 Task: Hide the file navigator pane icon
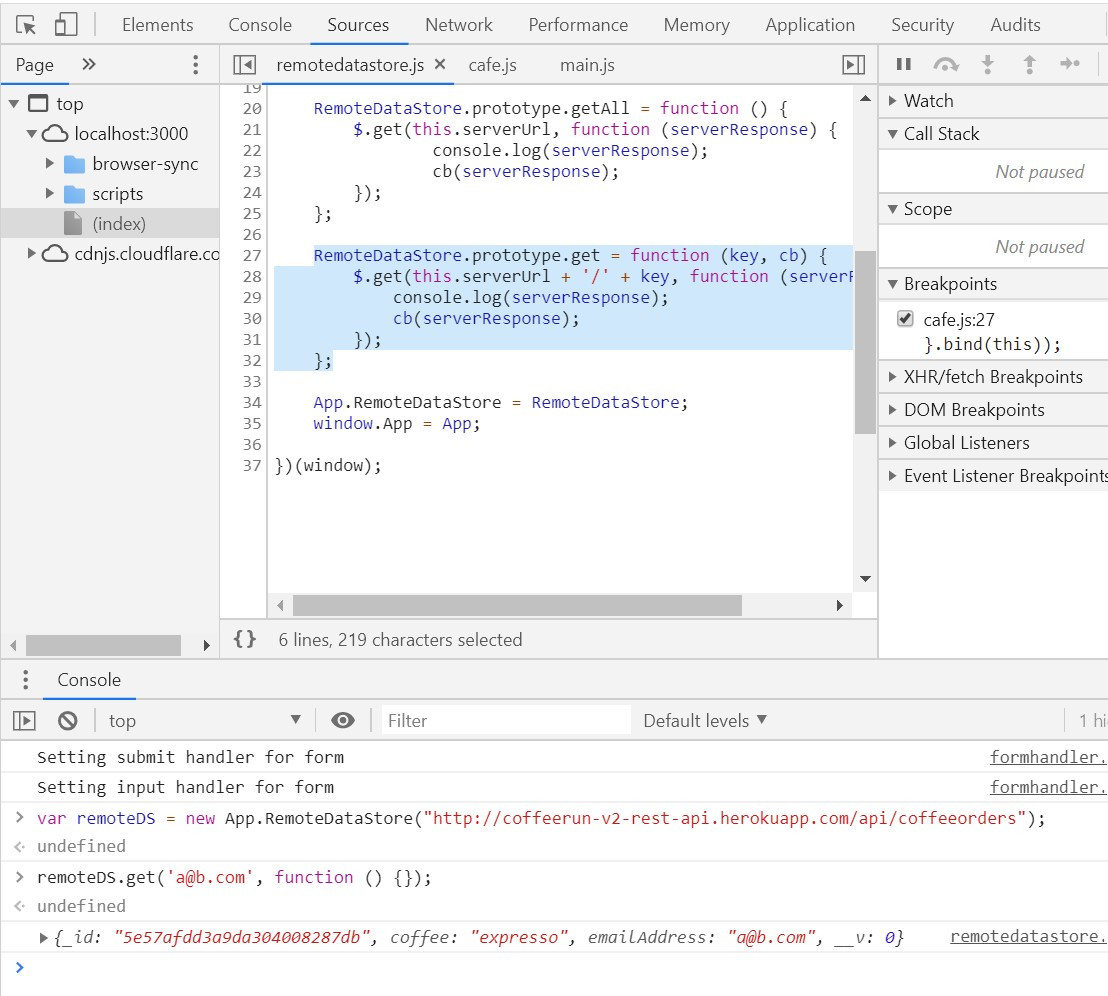244,65
